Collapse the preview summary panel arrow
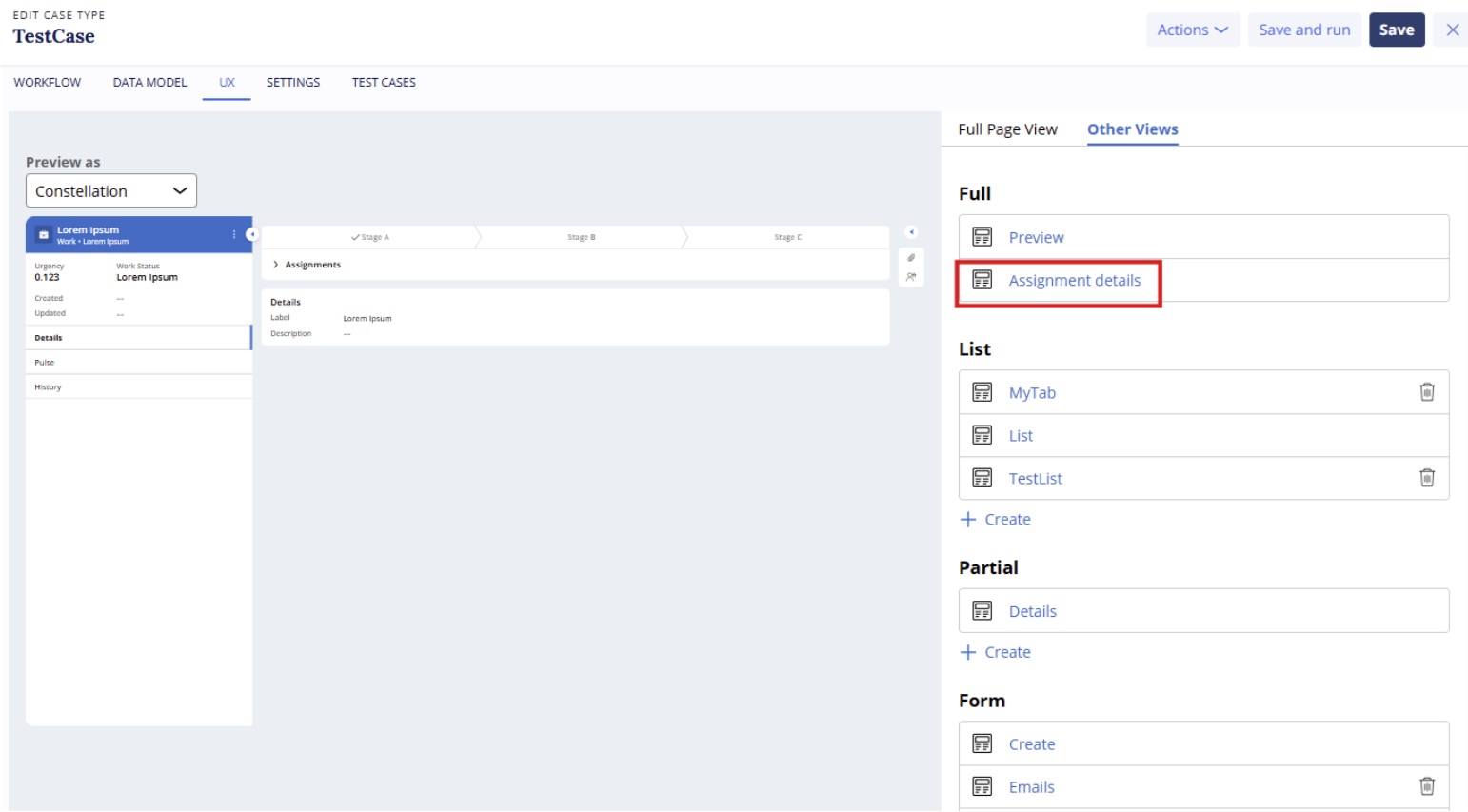 [x=251, y=234]
